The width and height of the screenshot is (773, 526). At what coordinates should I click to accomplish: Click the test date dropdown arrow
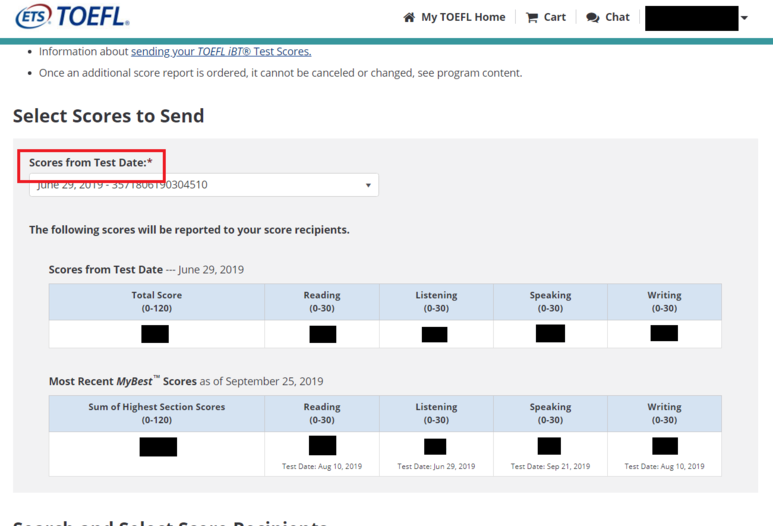pyautogui.click(x=368, y=185)
